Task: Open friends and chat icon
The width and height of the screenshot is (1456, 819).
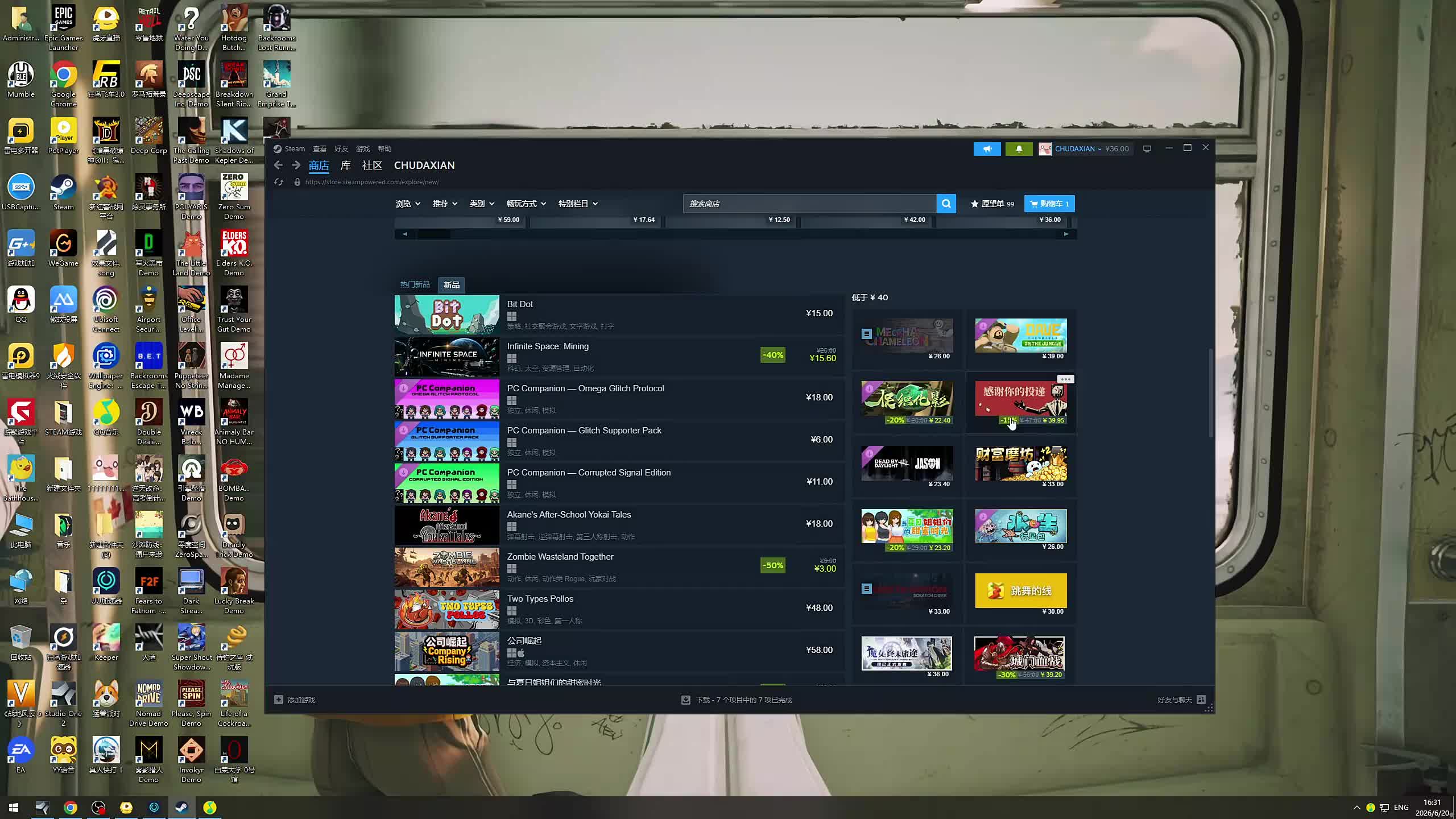Action: click(1201, 700)
